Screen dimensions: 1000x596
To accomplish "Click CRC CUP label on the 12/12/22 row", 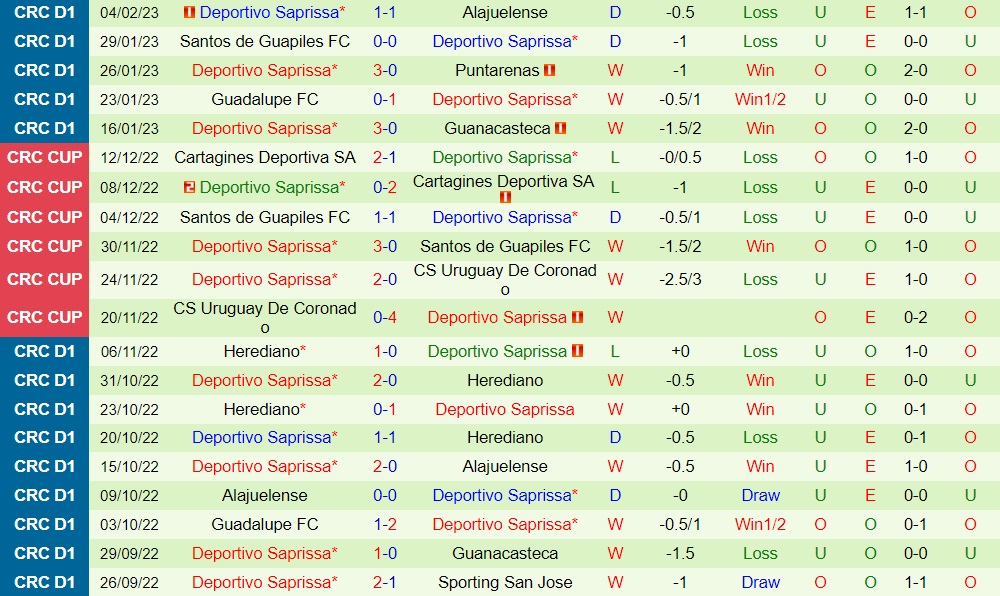I will (45, 158).
